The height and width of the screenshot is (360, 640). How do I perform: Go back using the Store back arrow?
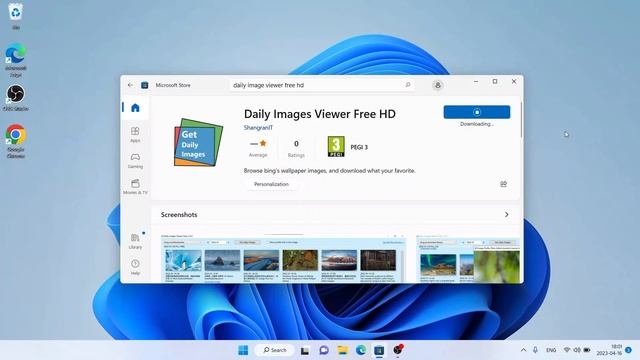(130, 85)
